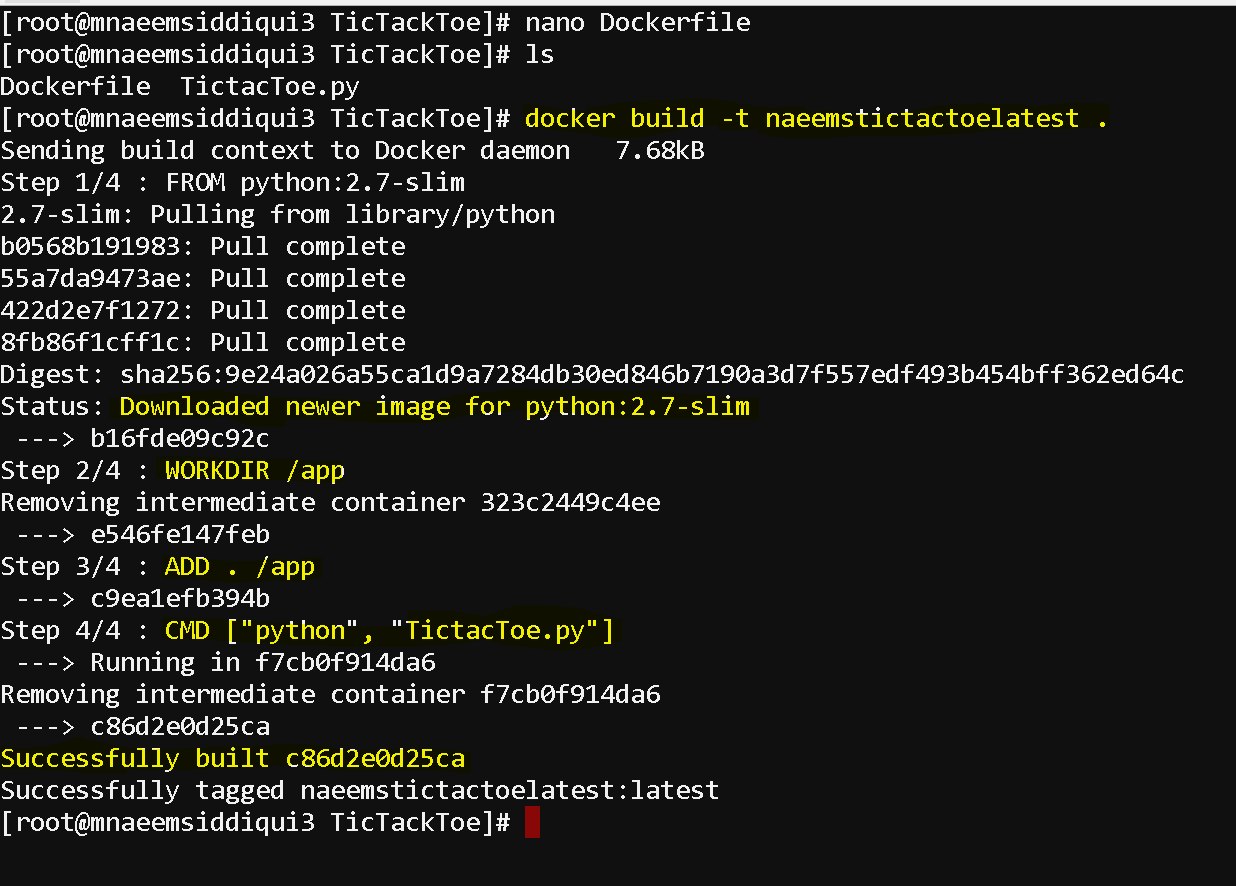Screen dimensions: 1236x886
Task: Click the image ID b16fde09c92c
Action: coord(180,438)
